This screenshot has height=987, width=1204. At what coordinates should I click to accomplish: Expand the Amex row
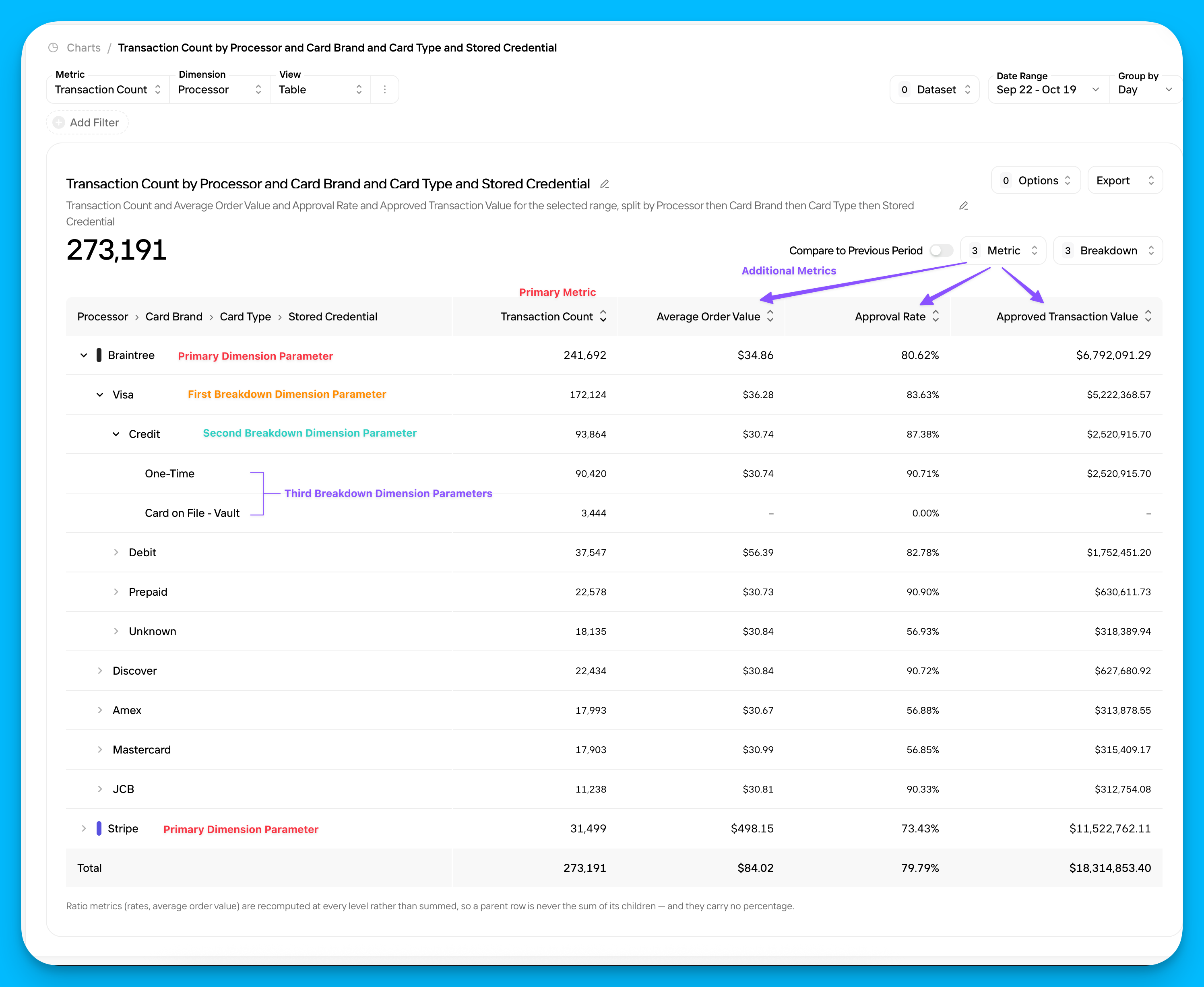(100, 710)
